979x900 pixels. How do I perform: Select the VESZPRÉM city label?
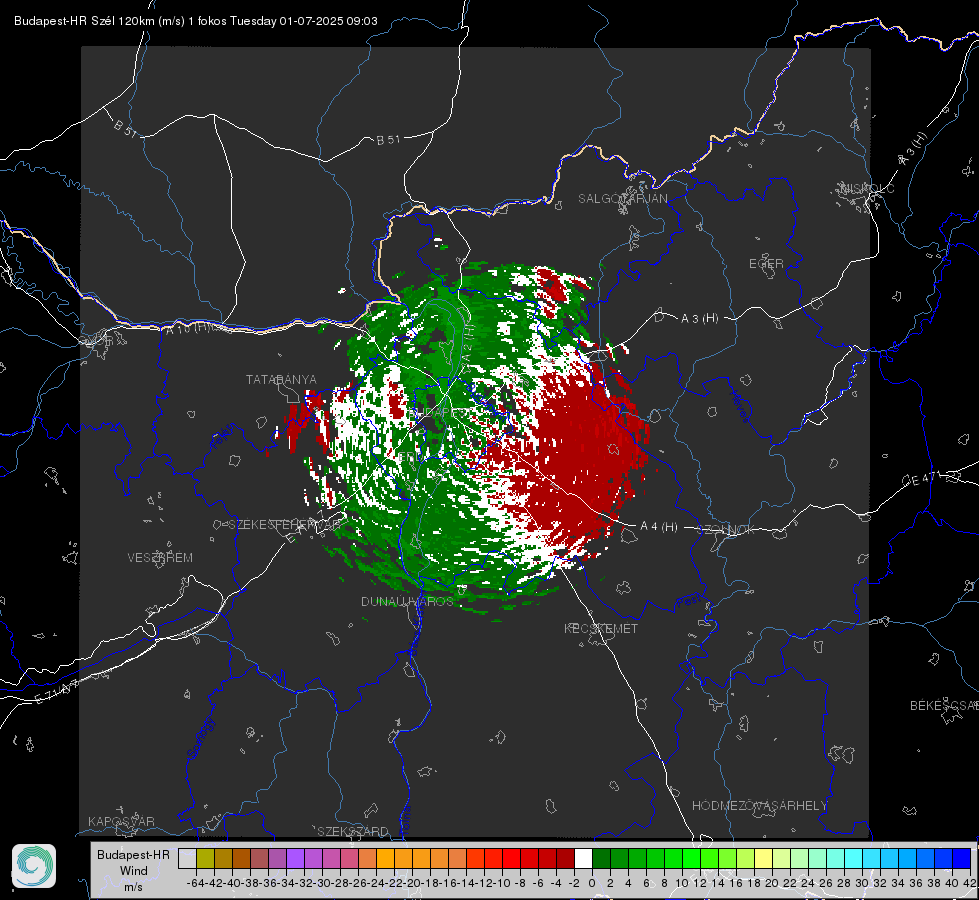pos(160,558)
